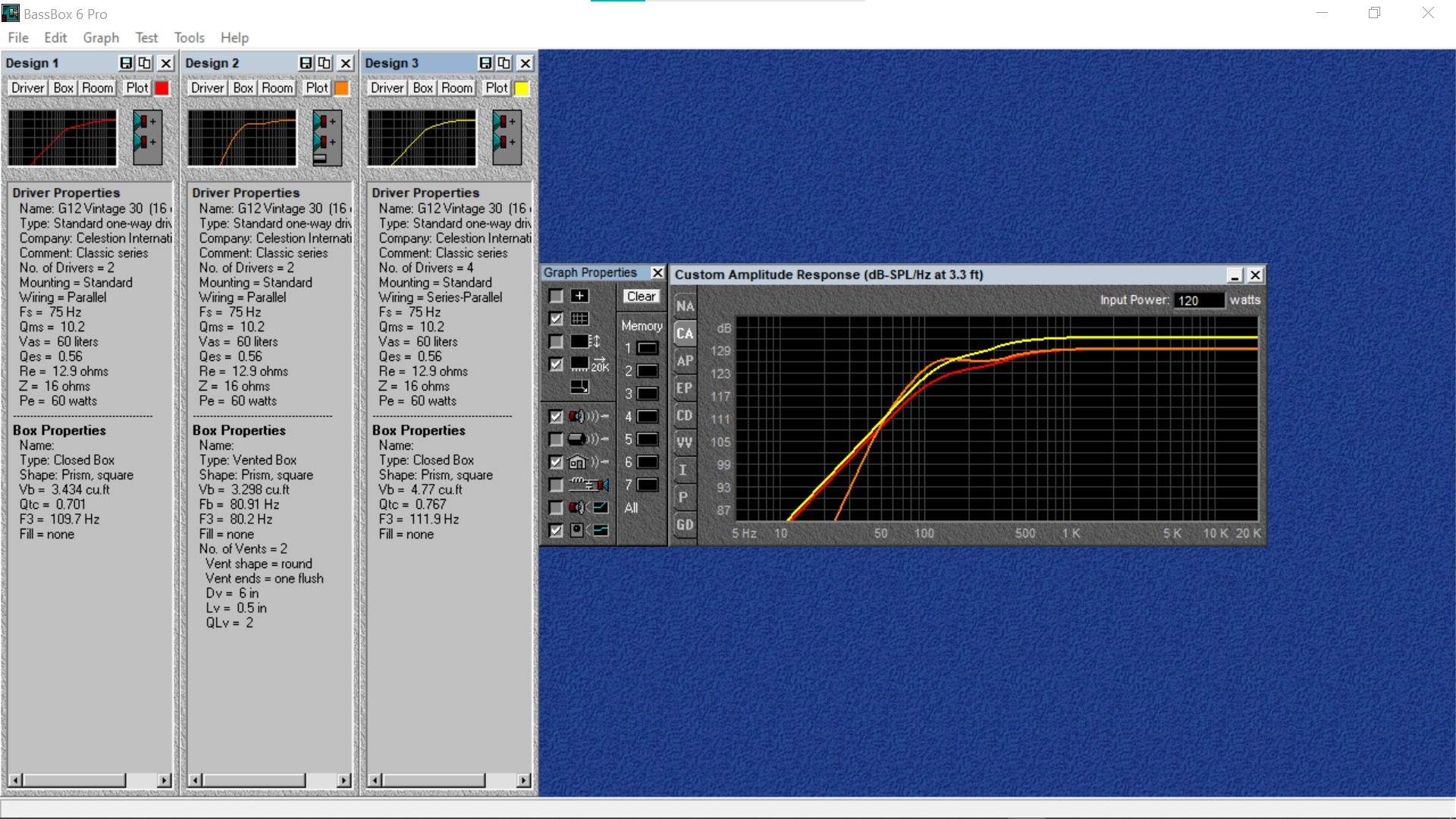This screenshot has width=1456, height=819.
Task: Click Design 3 yellow plot color swatch
Action: pos(522,88)
